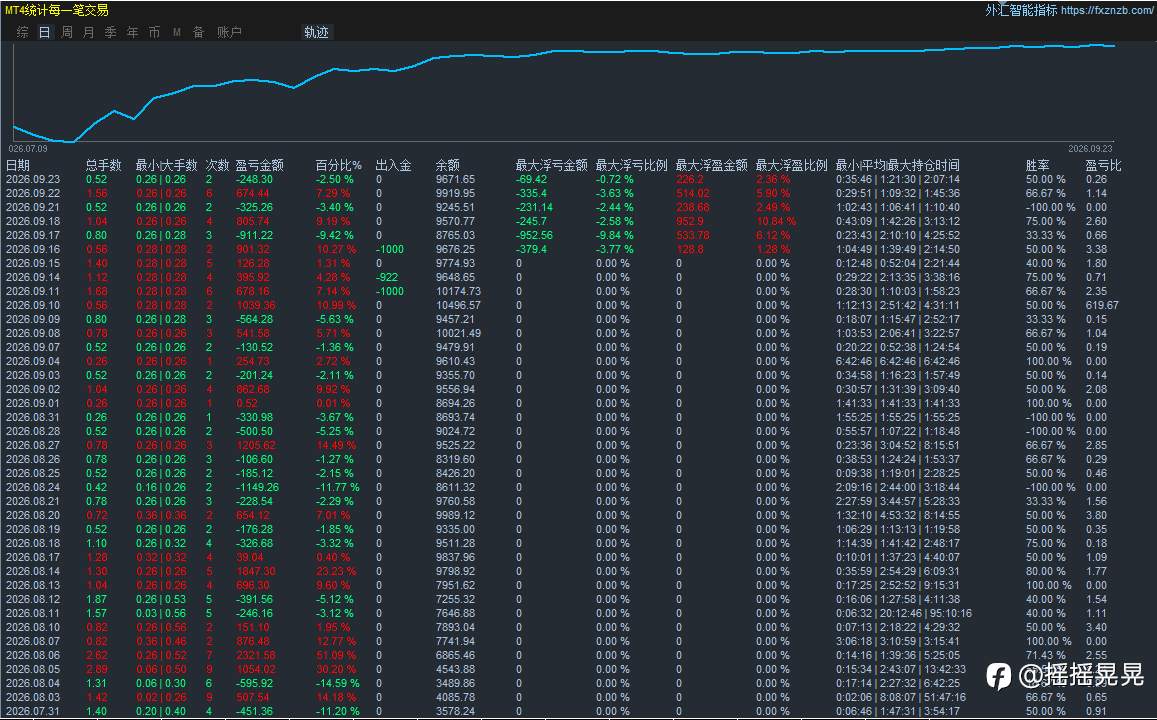Open the fxznzb.com website link
Viewport: 1157px width, 720px height.
click(x=1107, y=10)
